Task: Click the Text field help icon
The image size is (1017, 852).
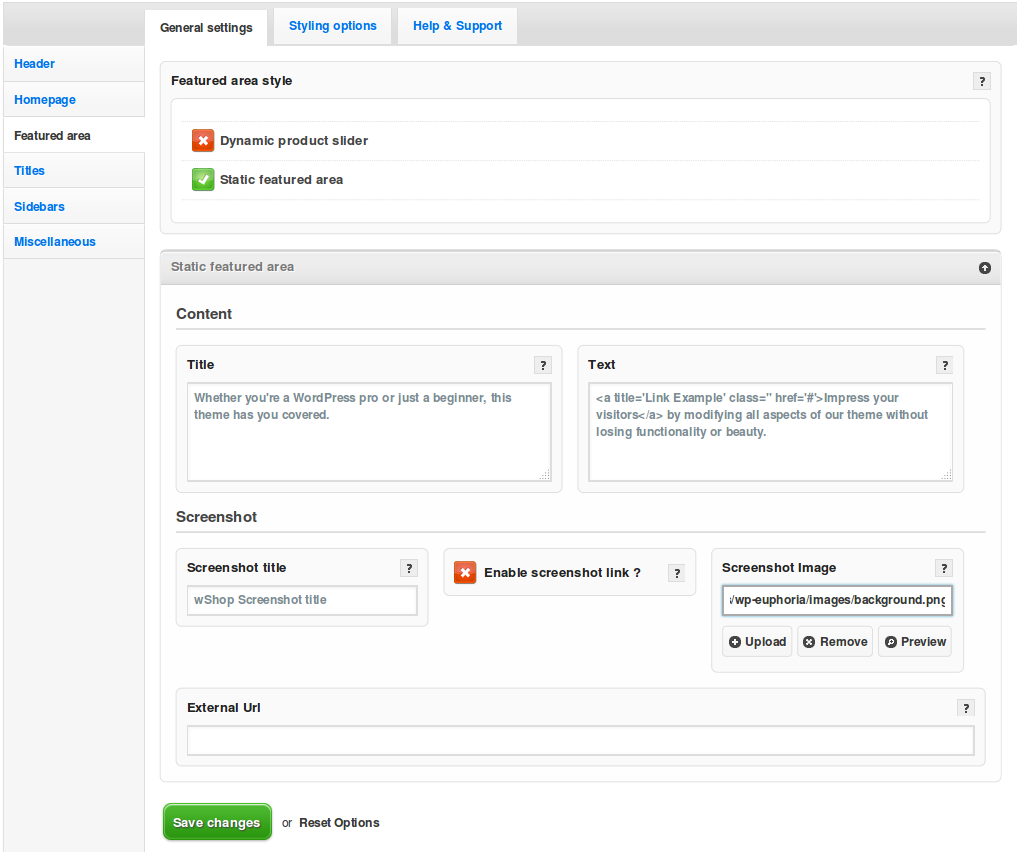Action: (944, 365)
